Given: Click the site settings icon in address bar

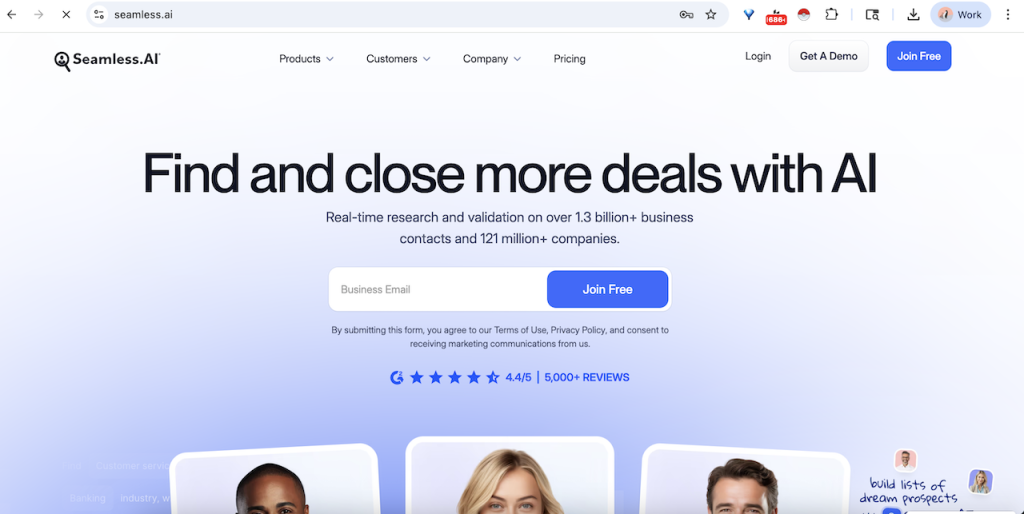Looking at the screenshot, I should click(x=99, y=14).
